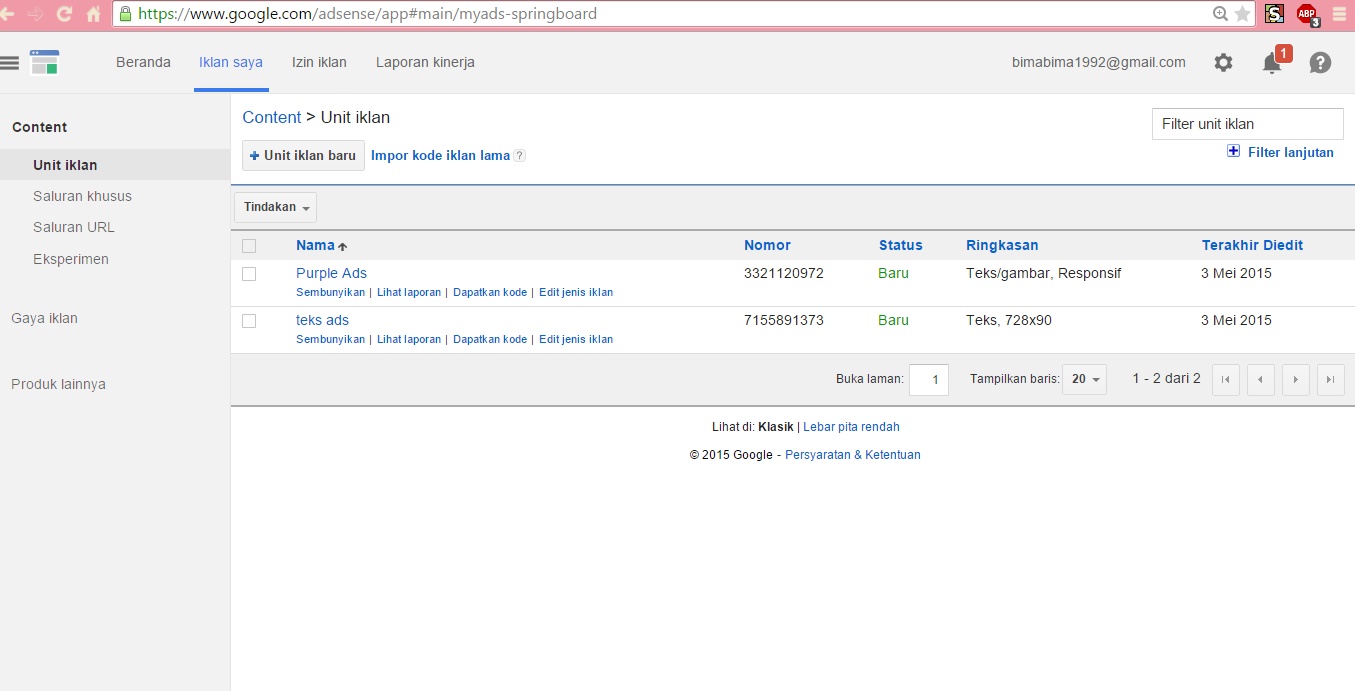Screen dimensions: 1355x691
Task: Tick the select-all checkbox in table header
Action: tap(249, 246)
